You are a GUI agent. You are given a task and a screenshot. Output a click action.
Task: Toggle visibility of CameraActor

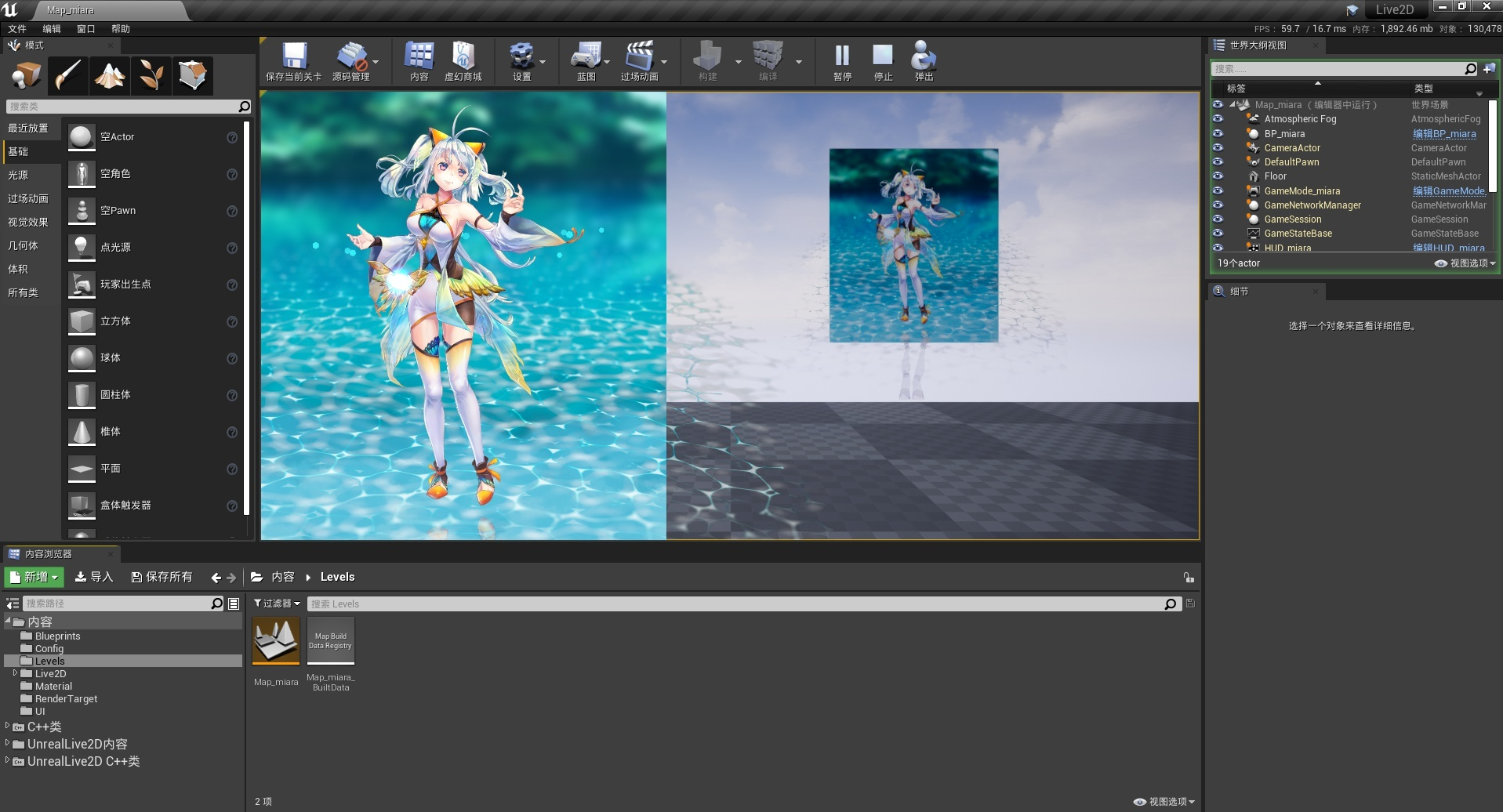tap(1218, 148)
